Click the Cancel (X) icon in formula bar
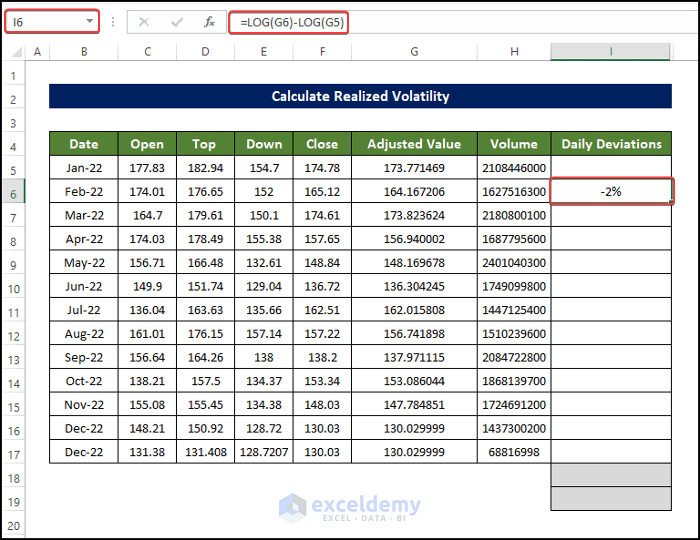This screenshot has height=540, width=700. (144, 22)
